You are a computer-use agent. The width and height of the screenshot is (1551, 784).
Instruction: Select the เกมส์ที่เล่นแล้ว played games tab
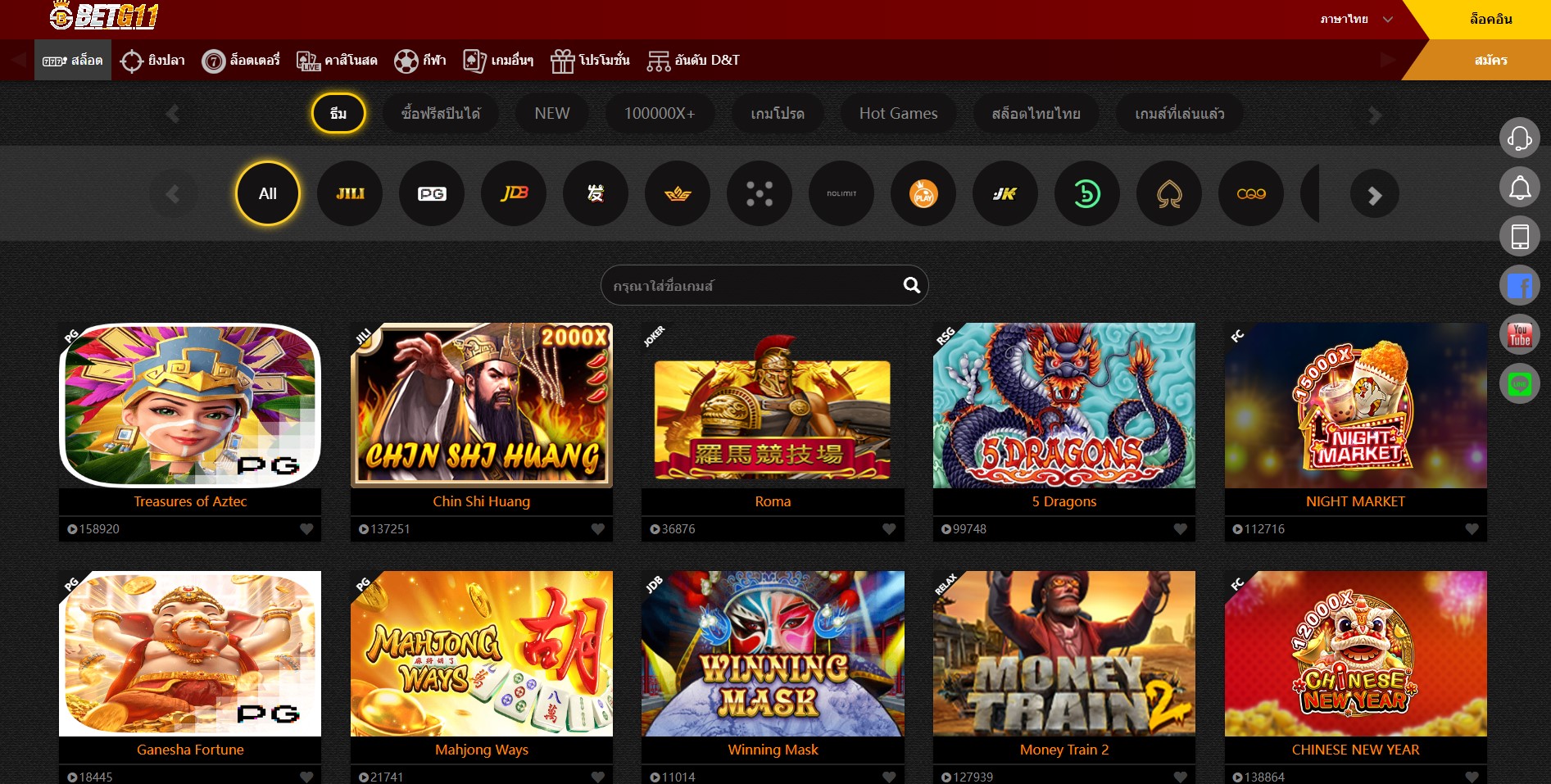pos(1180,114)
